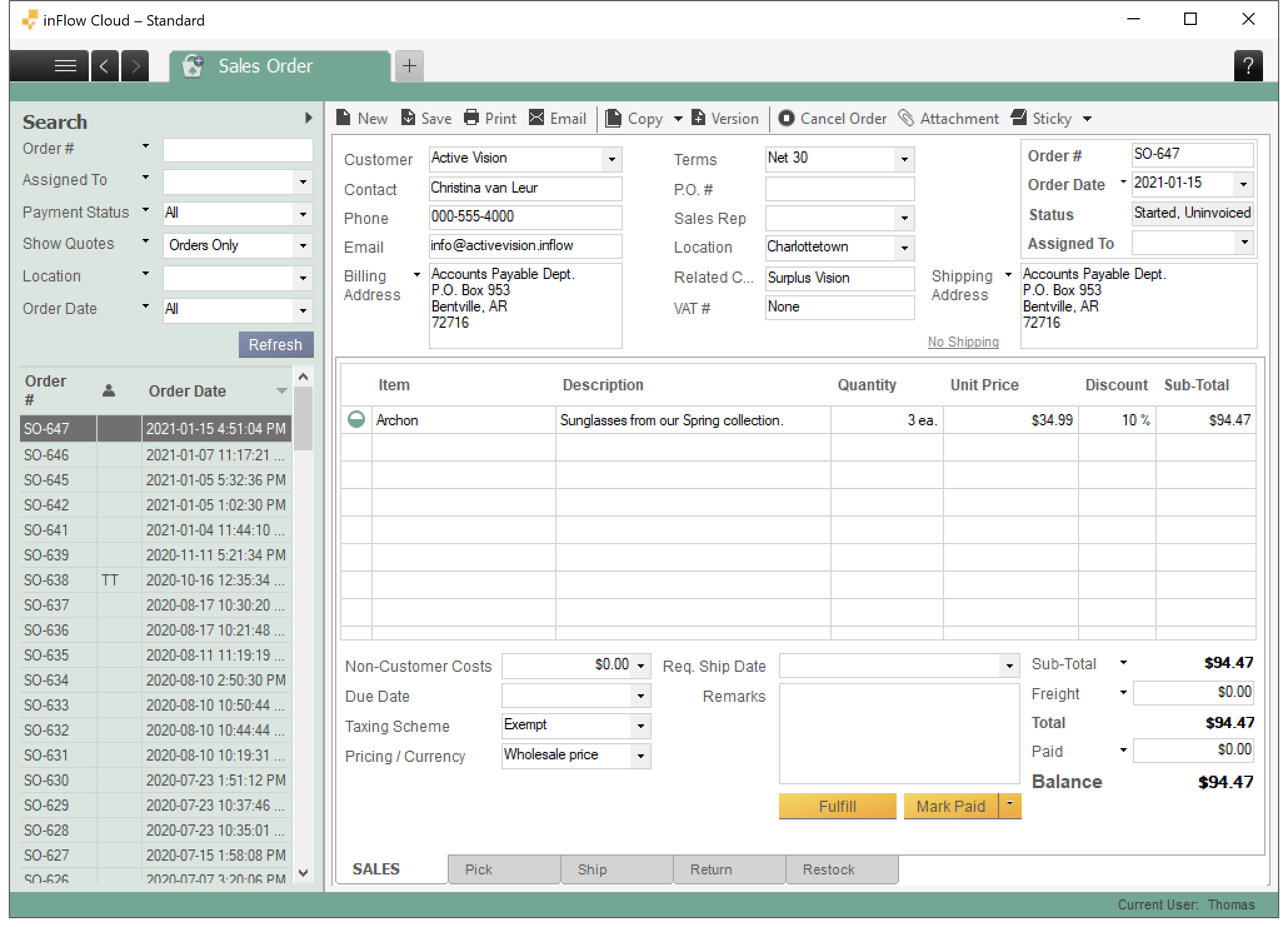Add an attachment to the order

[948, 118]
